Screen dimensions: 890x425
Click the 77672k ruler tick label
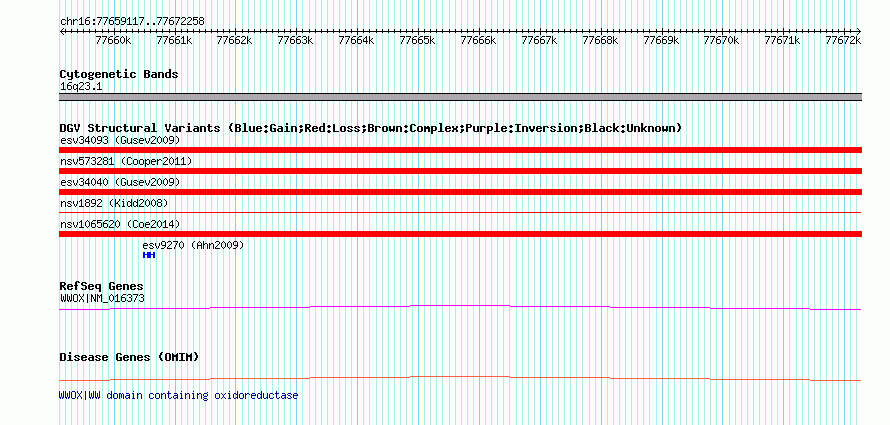(843, 40)
